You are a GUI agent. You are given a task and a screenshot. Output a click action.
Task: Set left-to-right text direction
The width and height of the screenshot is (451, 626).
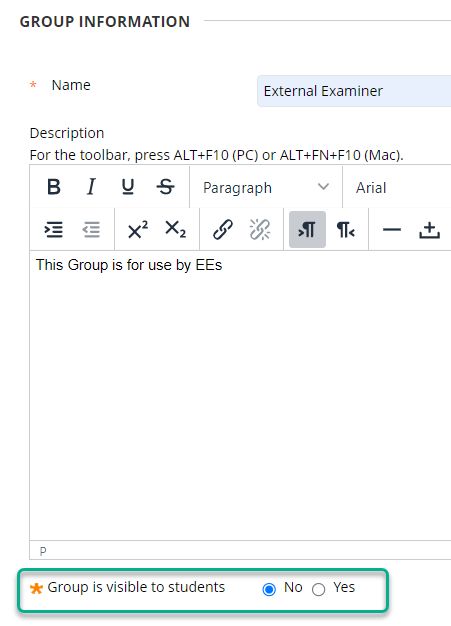[x=307, y=230]
